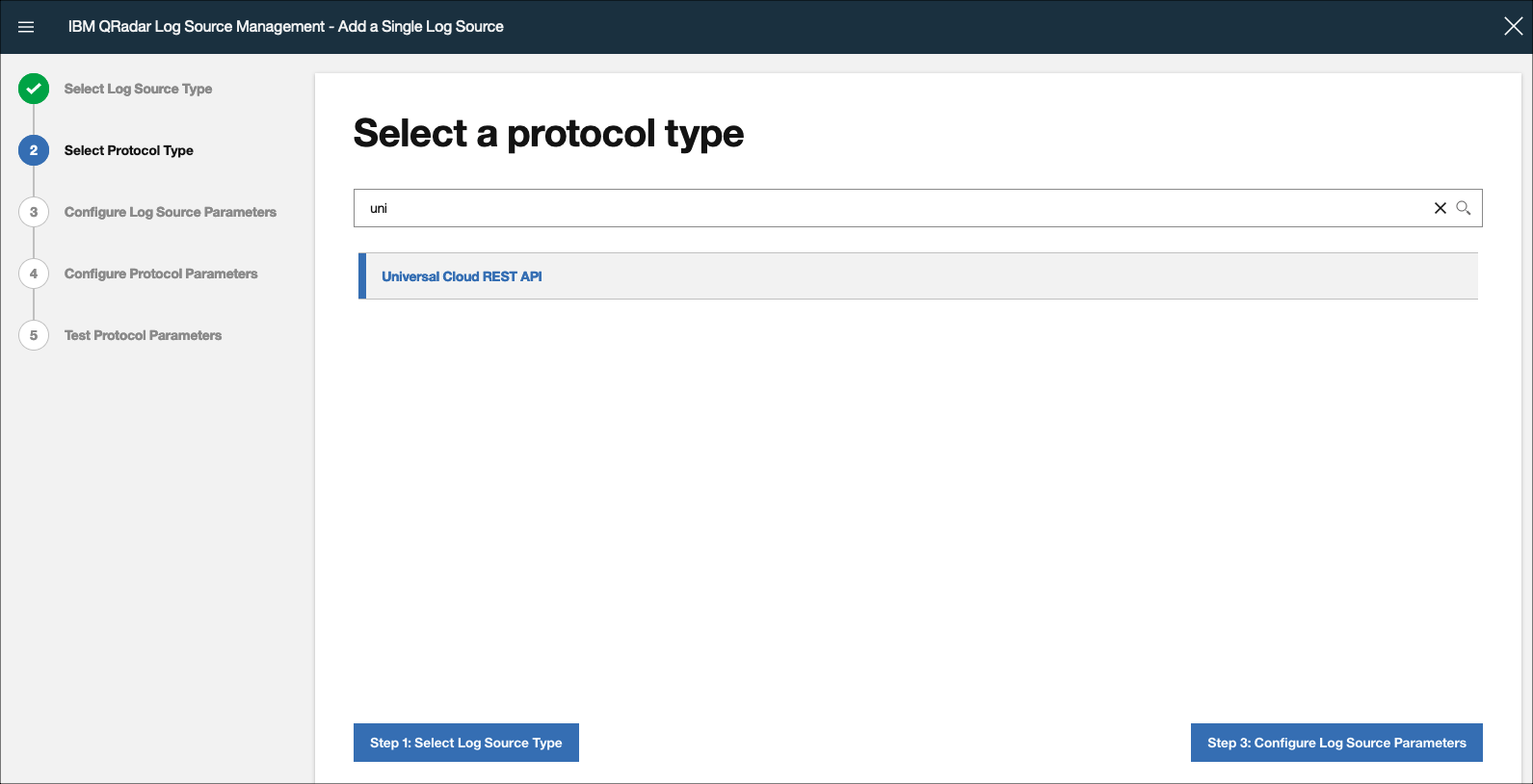This screenshot has height=784, width=1533.
Task: Click the step 4 number circle
Action: click(34, 274)
